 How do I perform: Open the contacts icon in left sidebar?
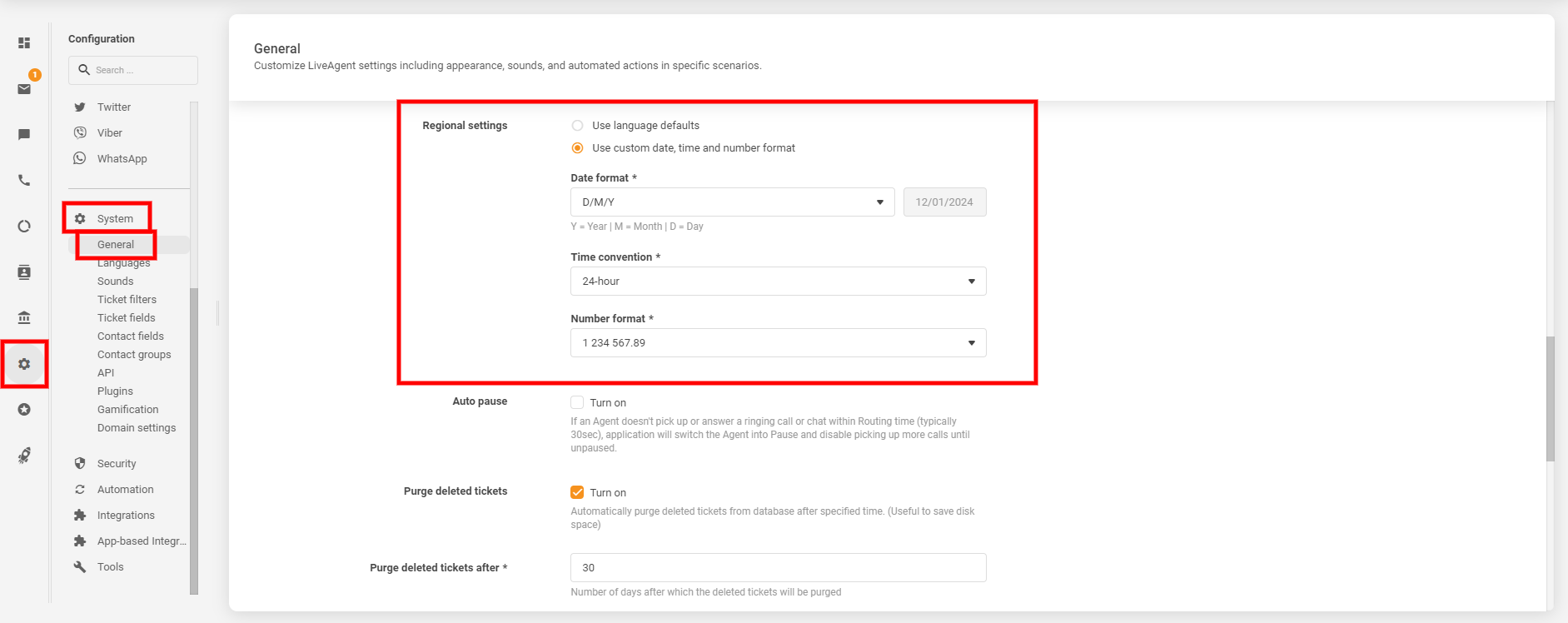click(24, 272)
